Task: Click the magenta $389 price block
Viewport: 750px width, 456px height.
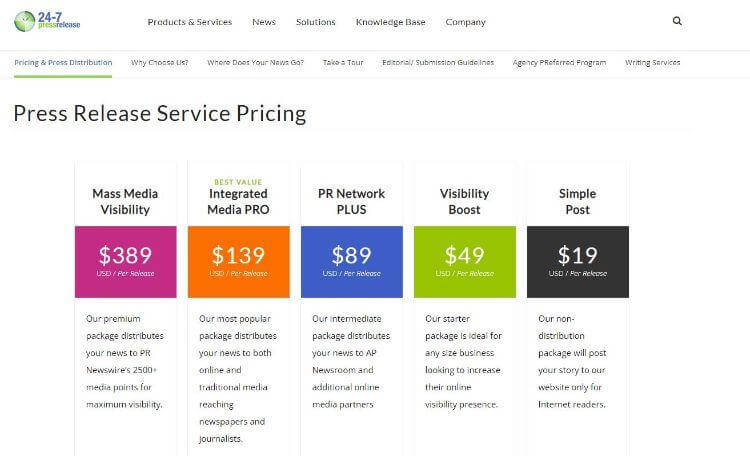Action: [x=125, y=261]
